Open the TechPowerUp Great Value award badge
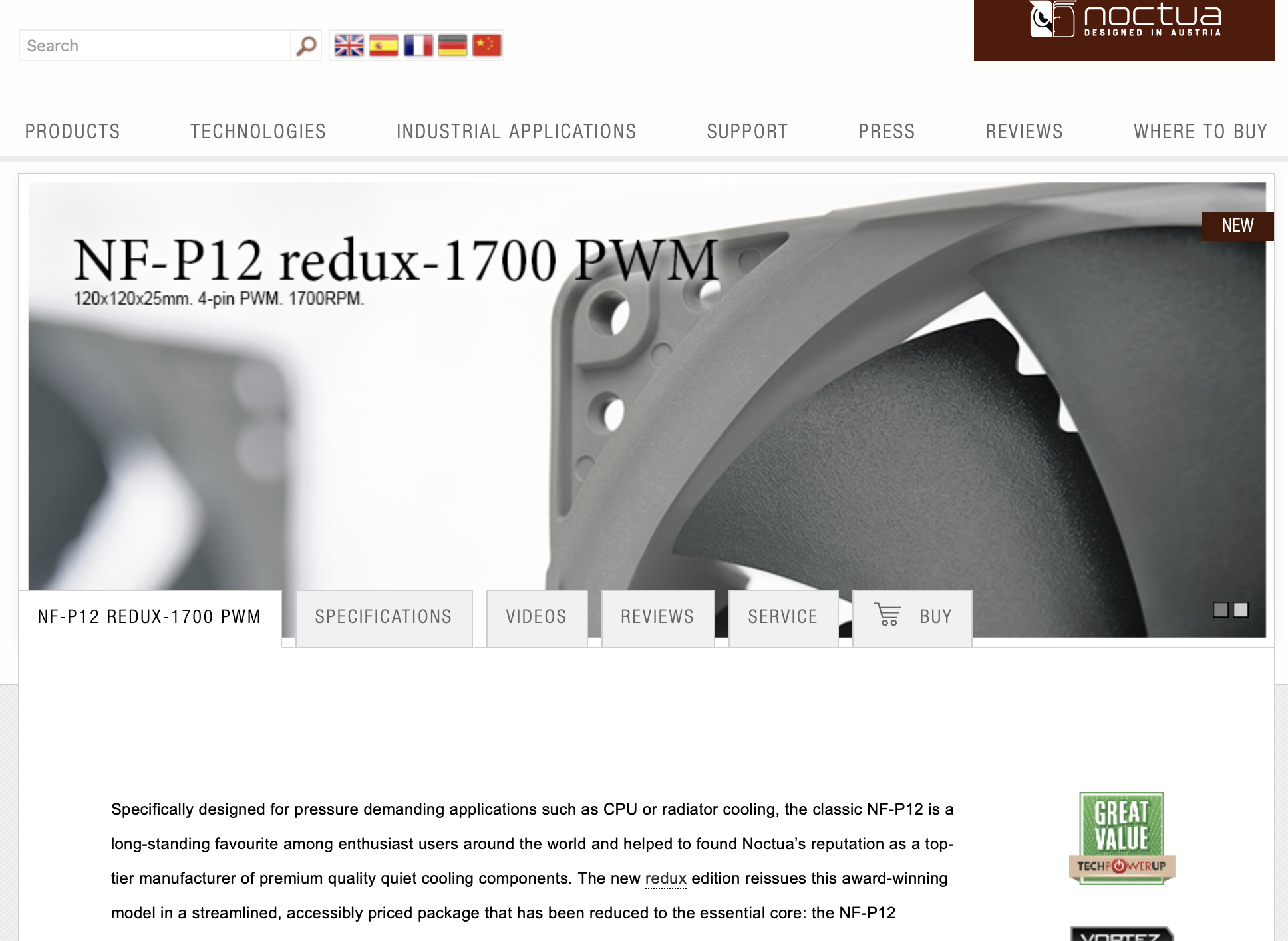1288x941 pixels. coord(1122,838)
